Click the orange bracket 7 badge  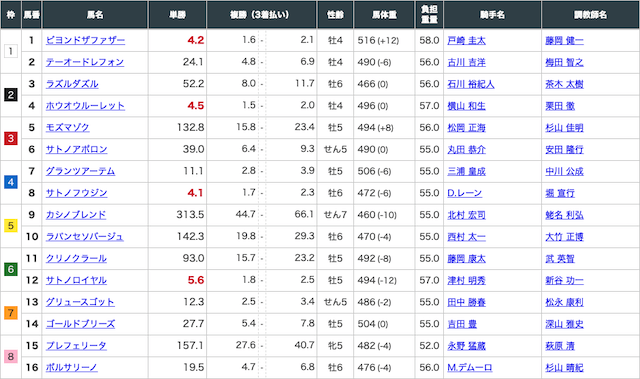click(11, 313)
